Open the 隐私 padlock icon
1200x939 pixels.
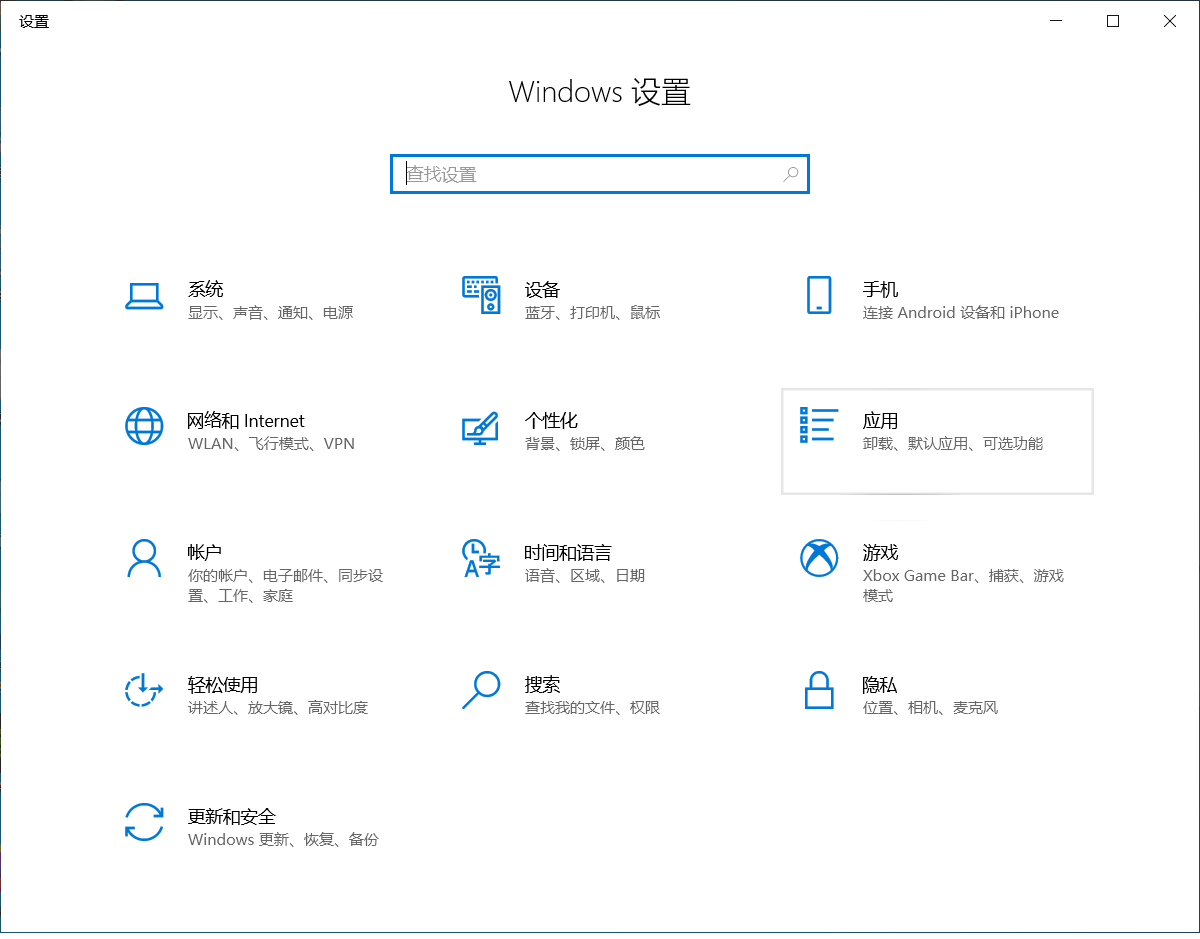point(819,690)
